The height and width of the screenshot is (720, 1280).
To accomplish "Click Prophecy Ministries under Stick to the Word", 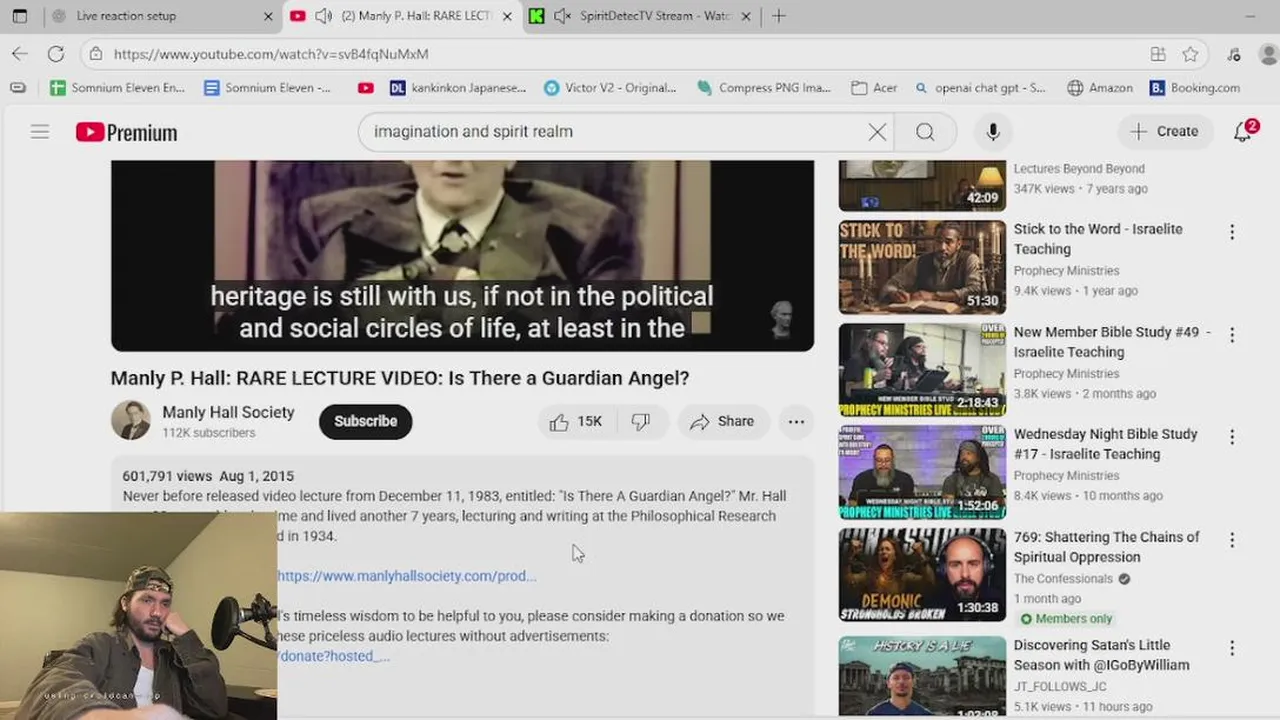I will (1066, 271).
